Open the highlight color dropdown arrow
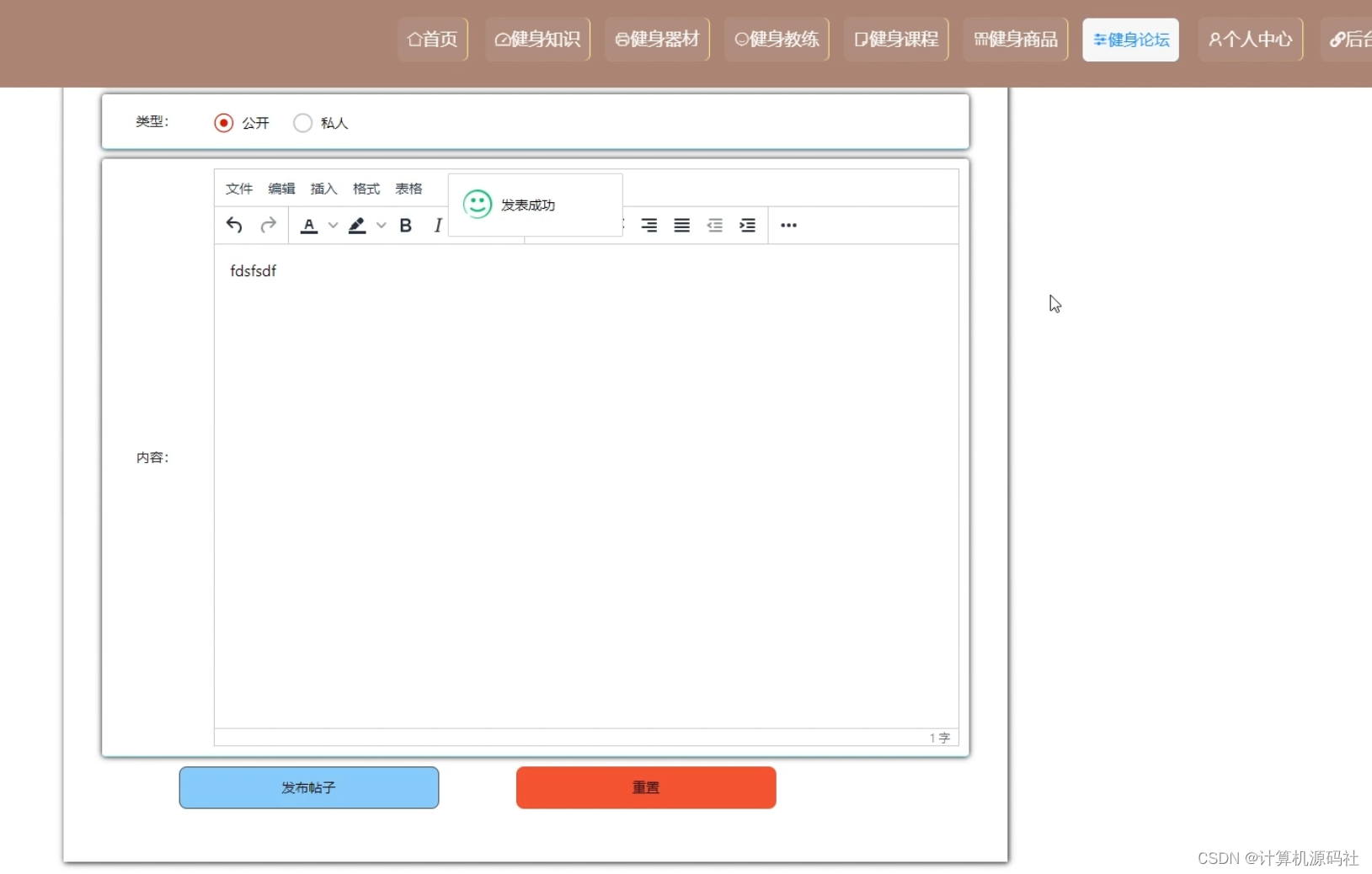The image size is (1372, 874). (x=381, y=225)
